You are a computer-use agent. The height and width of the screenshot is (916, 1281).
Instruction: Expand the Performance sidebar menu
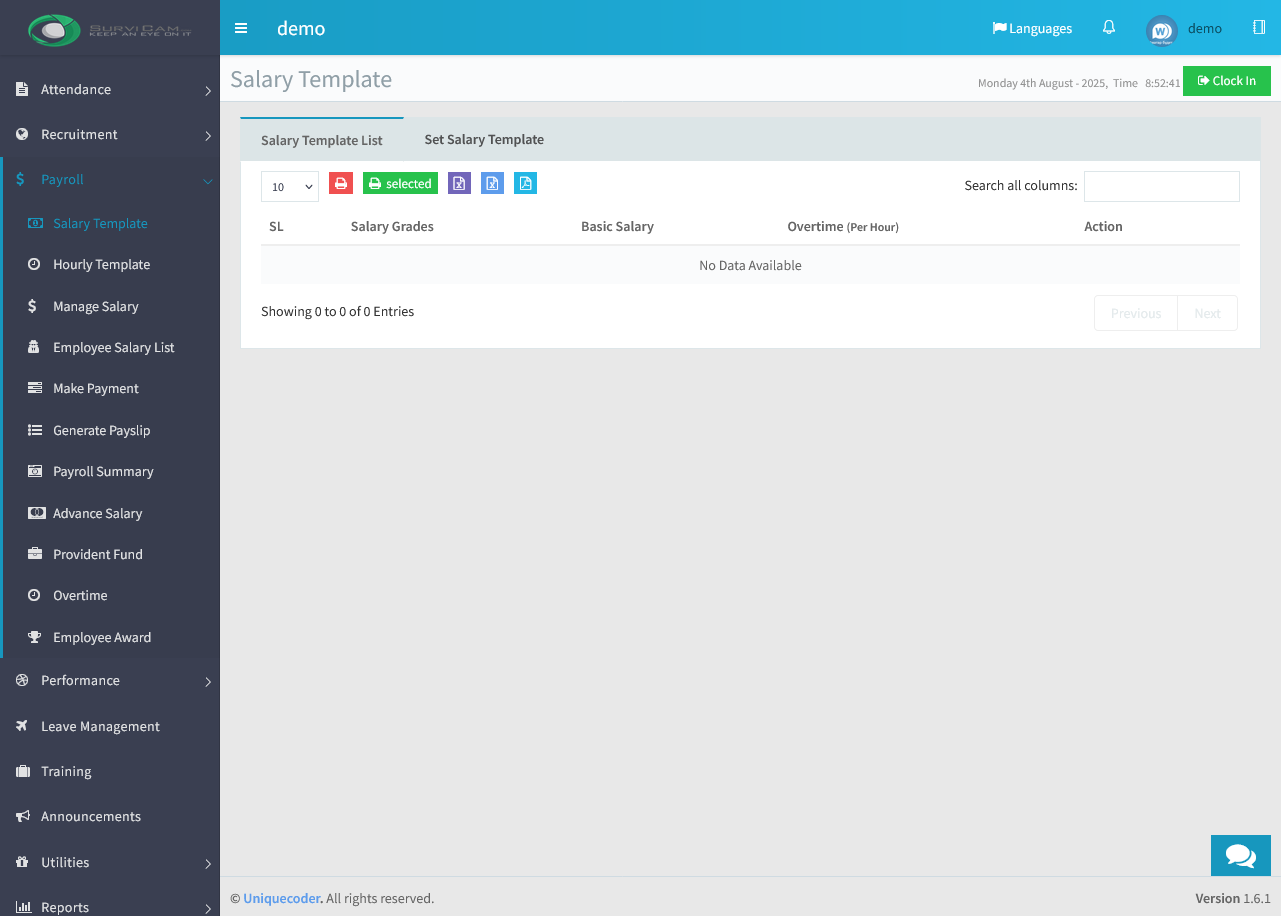110,681
